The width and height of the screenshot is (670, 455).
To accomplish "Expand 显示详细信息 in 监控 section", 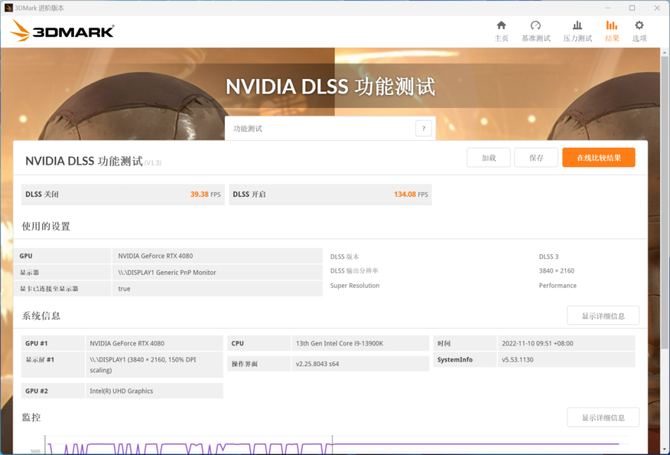I will pyautogui.click(x=603, y=417).
